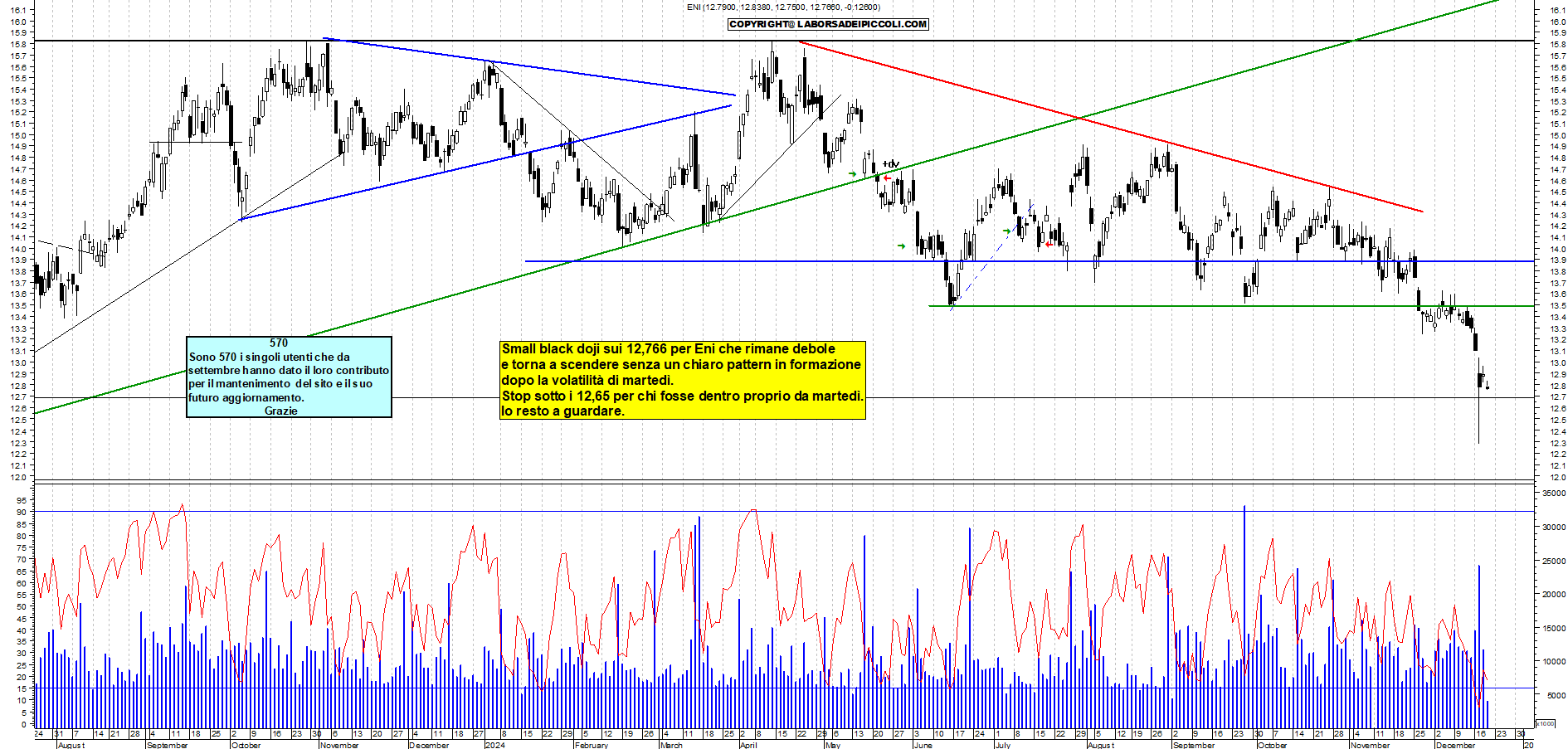Click the word 'Grazie' in the cyan box
The height and width of the screenshot is (749, 1568).
pos(280,411)
